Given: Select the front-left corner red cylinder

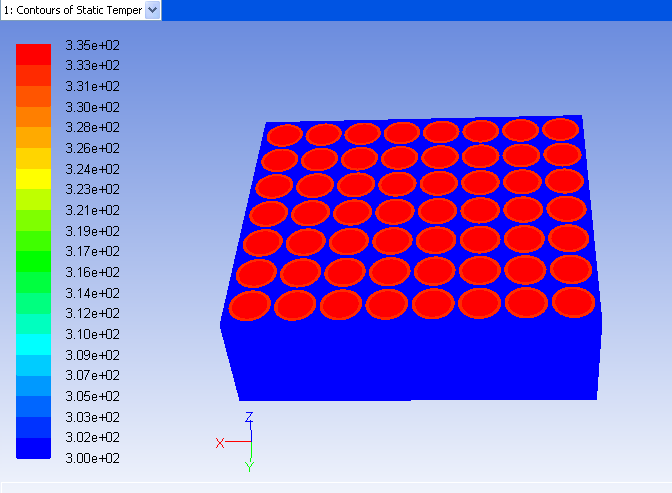Looking at the screenshot, I should 250,305.
